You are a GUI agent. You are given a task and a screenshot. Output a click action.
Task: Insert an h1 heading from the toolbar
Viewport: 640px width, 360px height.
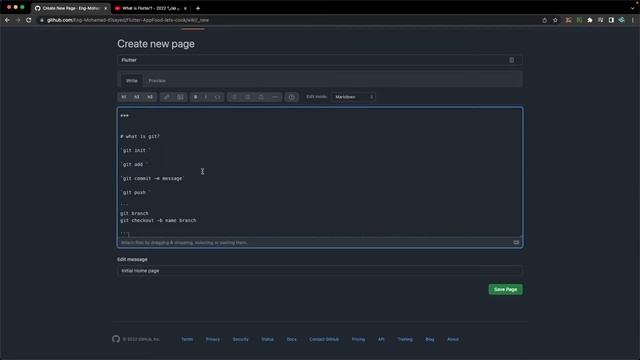point(124,97)
